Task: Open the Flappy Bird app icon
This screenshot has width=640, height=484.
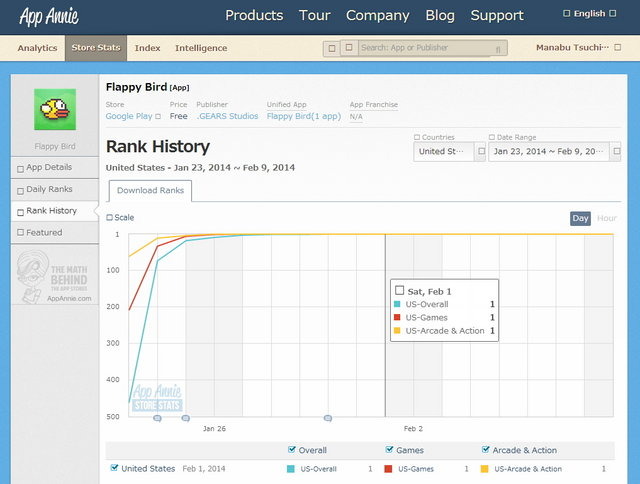Action: [55, 109]
